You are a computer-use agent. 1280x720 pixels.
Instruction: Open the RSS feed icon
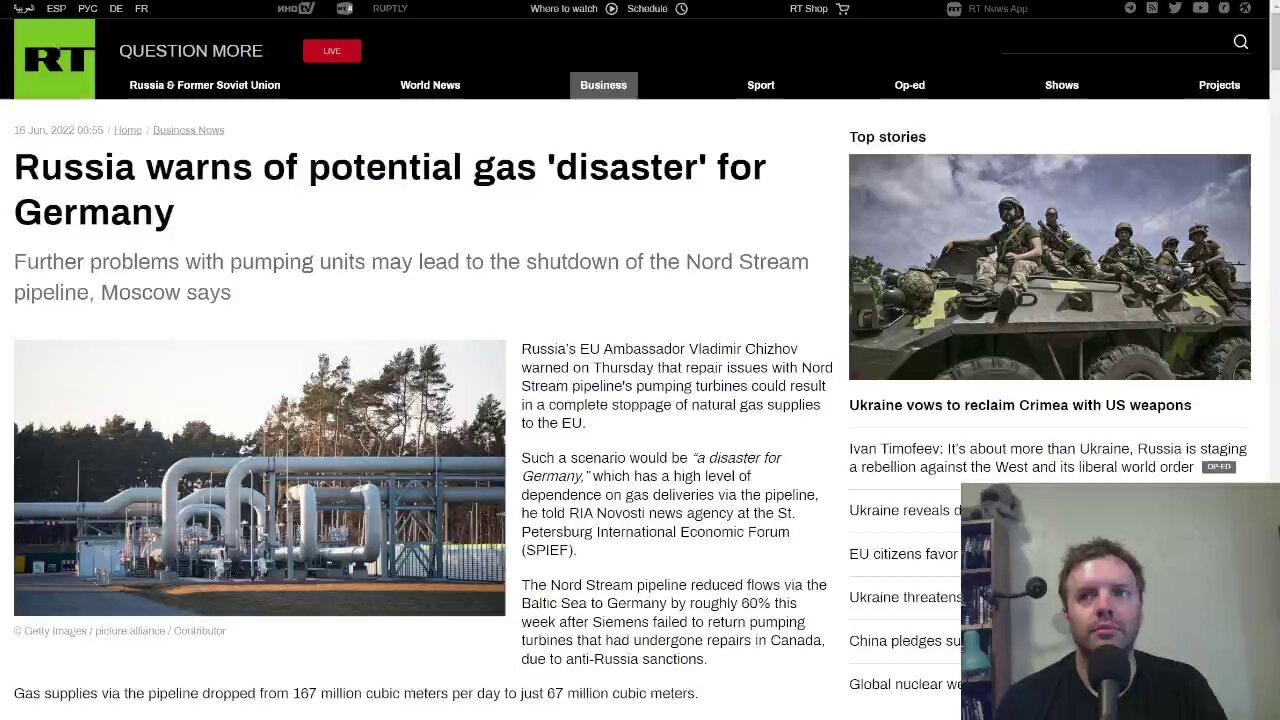[1152, 8]
